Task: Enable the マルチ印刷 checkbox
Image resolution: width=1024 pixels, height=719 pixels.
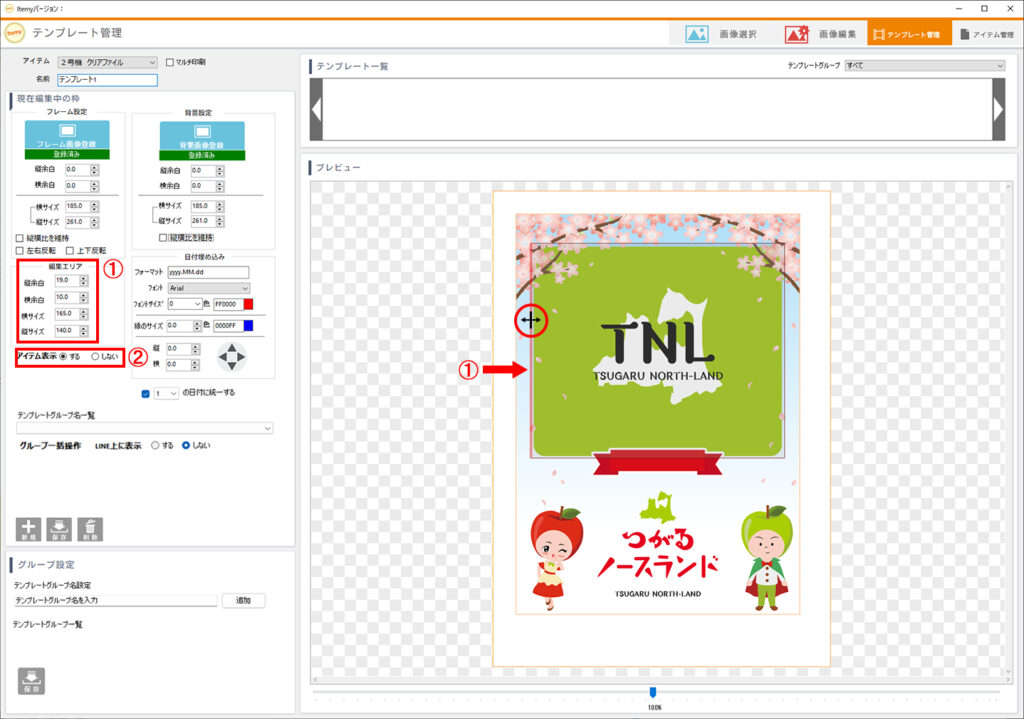Action: pyautogui.click(x=169, y=62)
